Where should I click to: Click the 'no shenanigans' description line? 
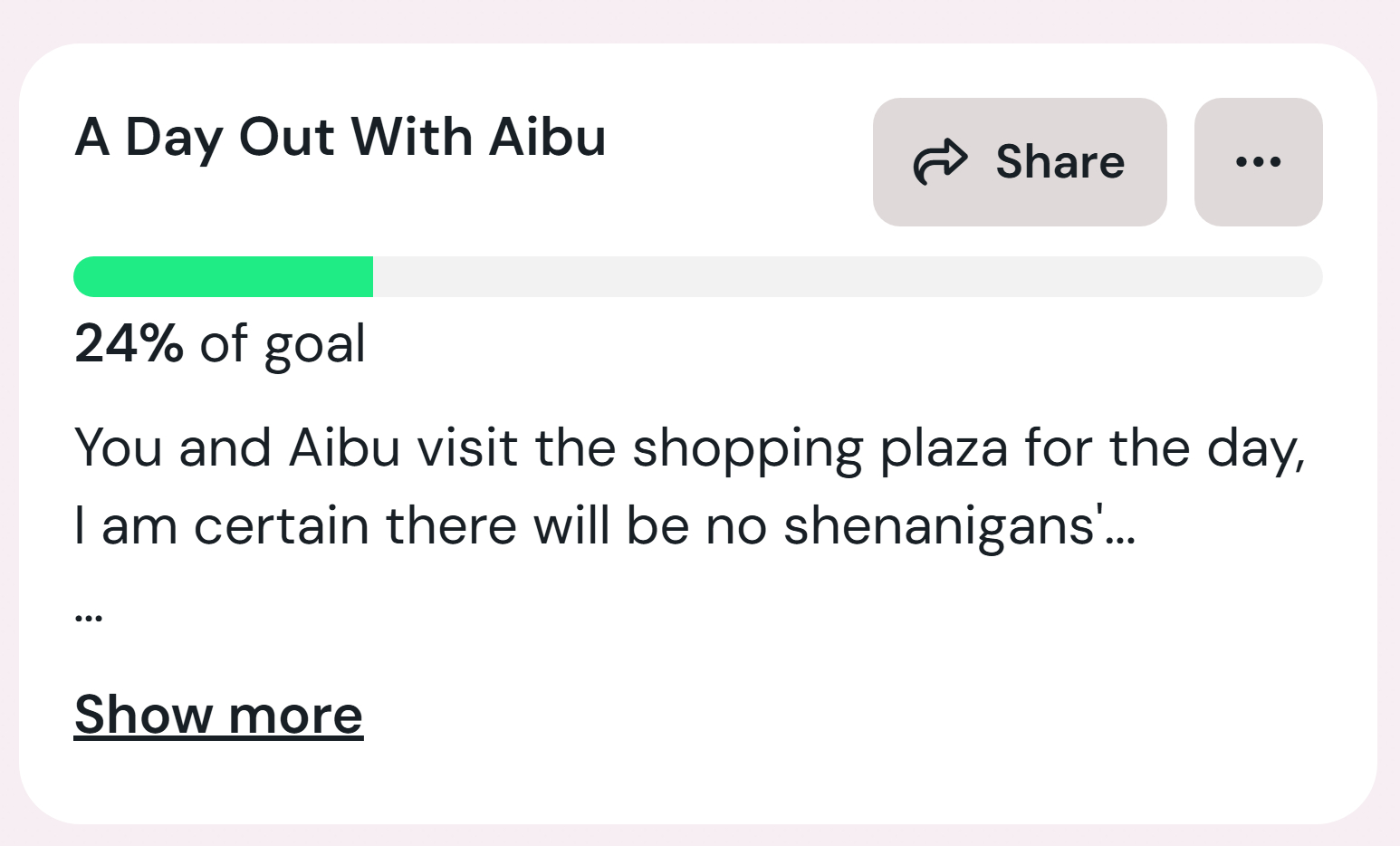tap(605, 526)
